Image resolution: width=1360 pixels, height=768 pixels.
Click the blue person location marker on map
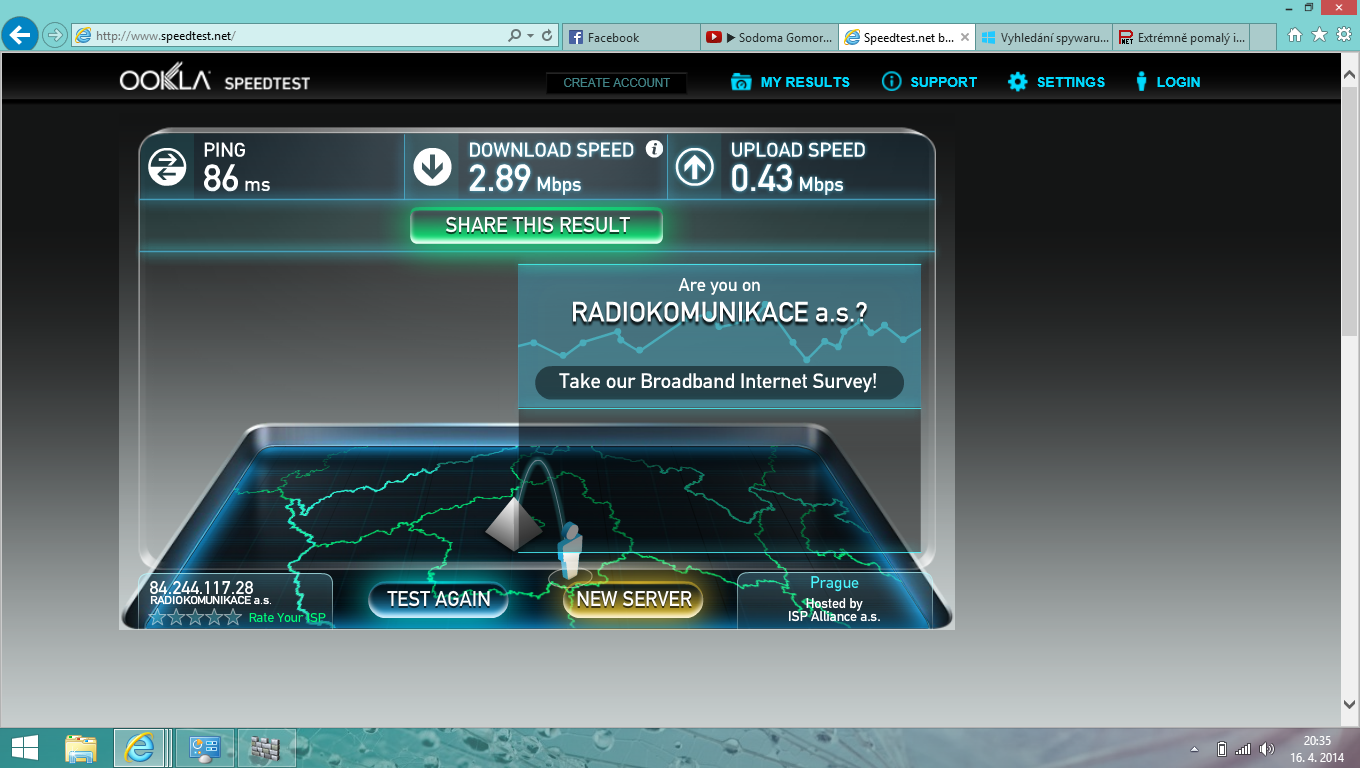click(570, 549)
